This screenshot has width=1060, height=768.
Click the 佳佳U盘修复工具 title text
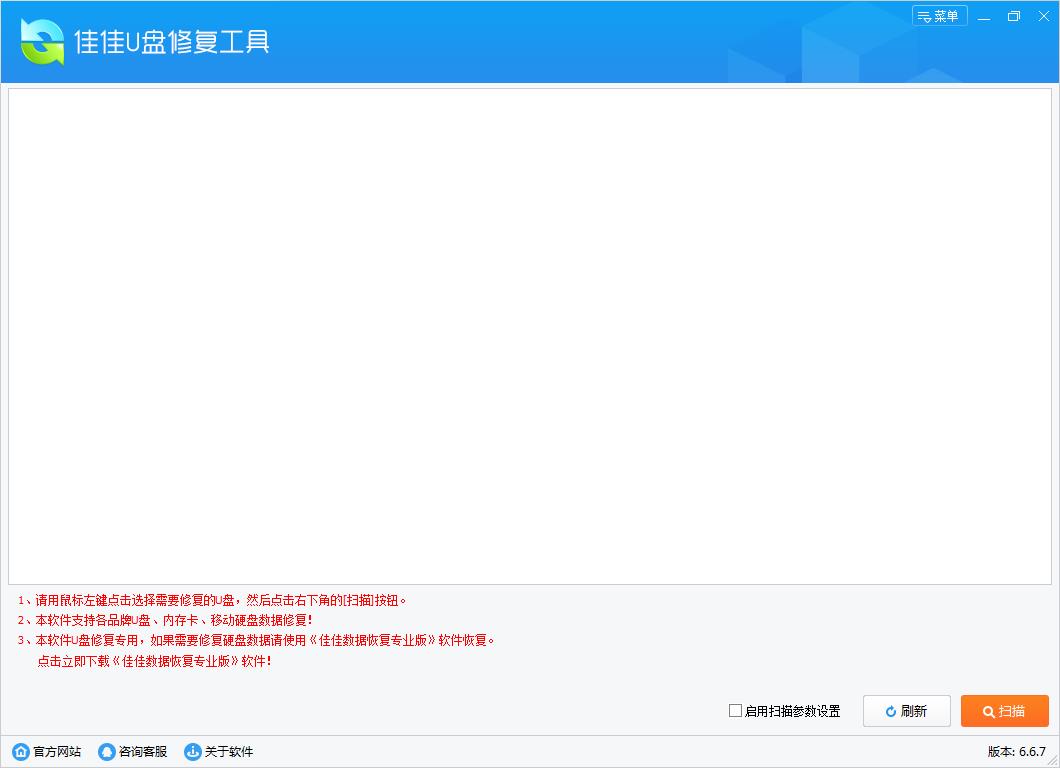[172, 42]
